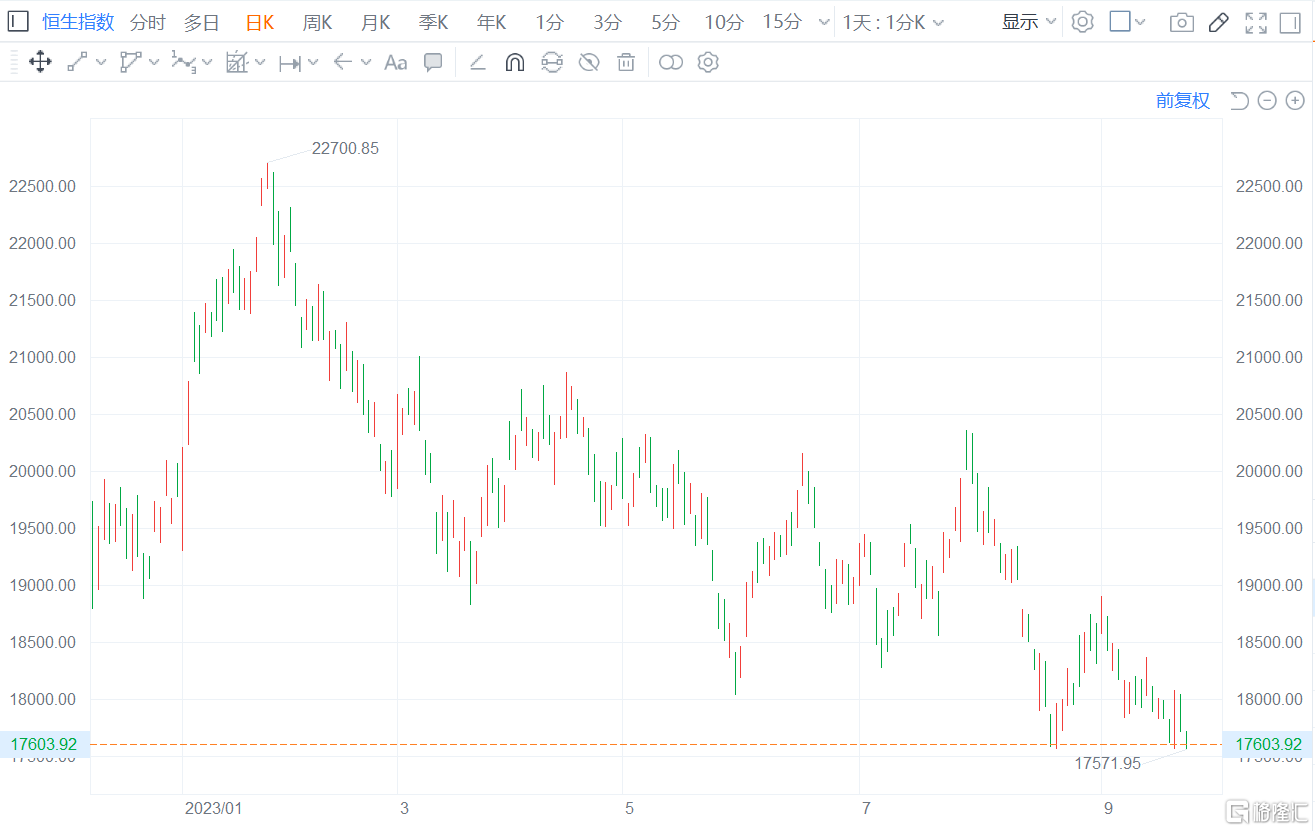The image size is (1315, 831).
Task: Expand layout selection dropdown arrow
Action: (x=1140, y=22)
